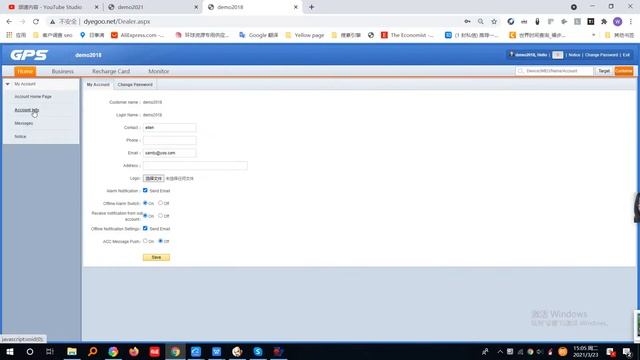The width and height of the screenshot is (640, 360).
Task: Click the GPS logo
Action: 29,55
